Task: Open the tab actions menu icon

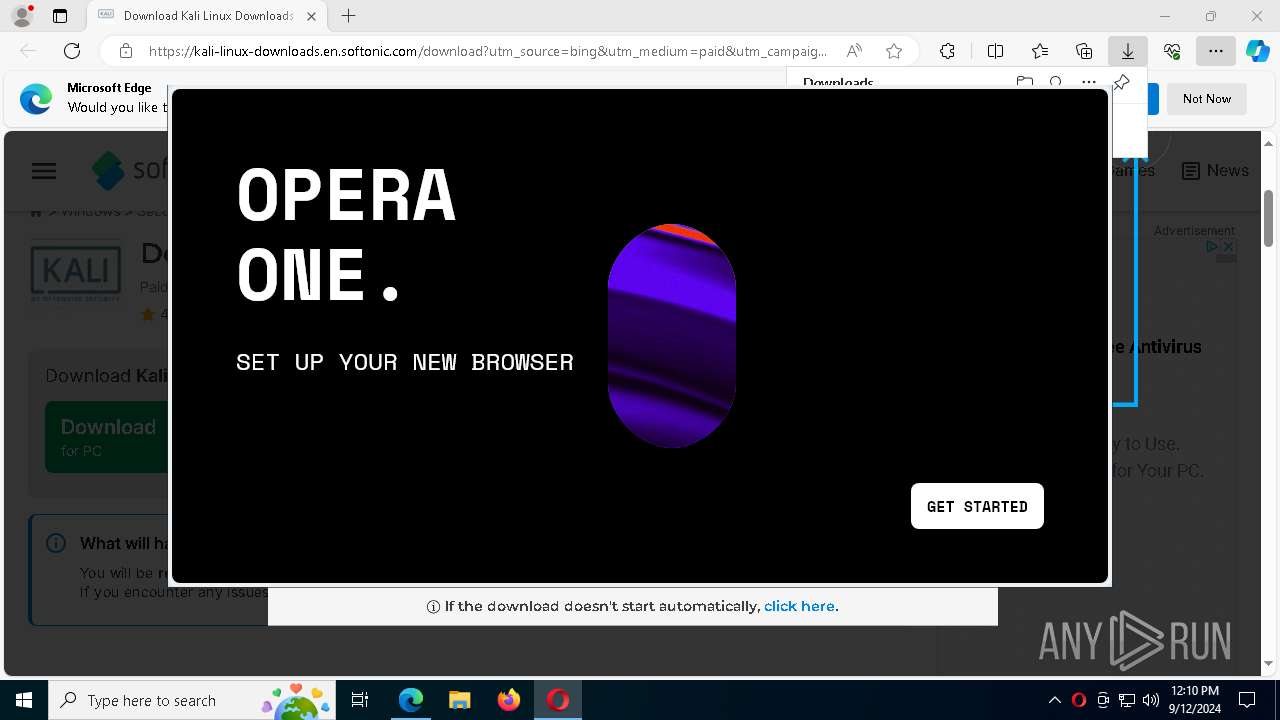Action: (x=60, y=16)
